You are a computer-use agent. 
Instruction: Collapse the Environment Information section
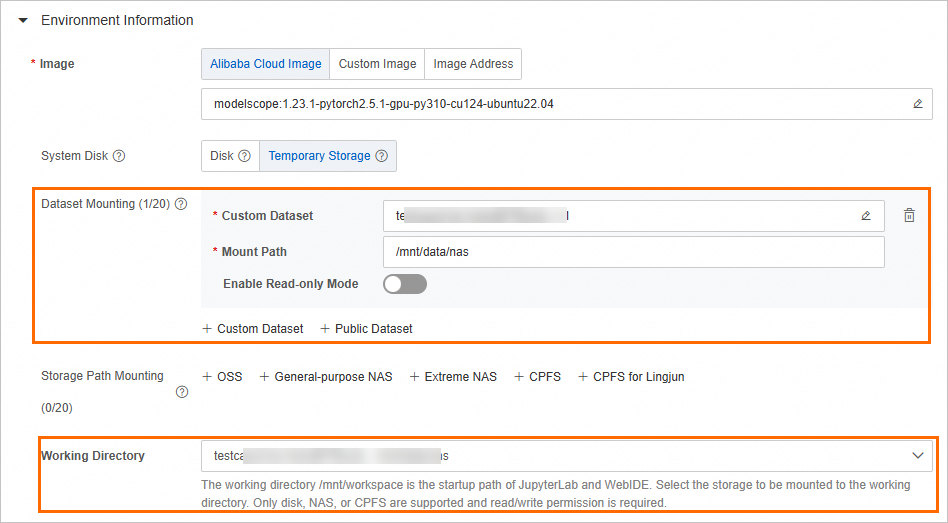coord(23,20)
